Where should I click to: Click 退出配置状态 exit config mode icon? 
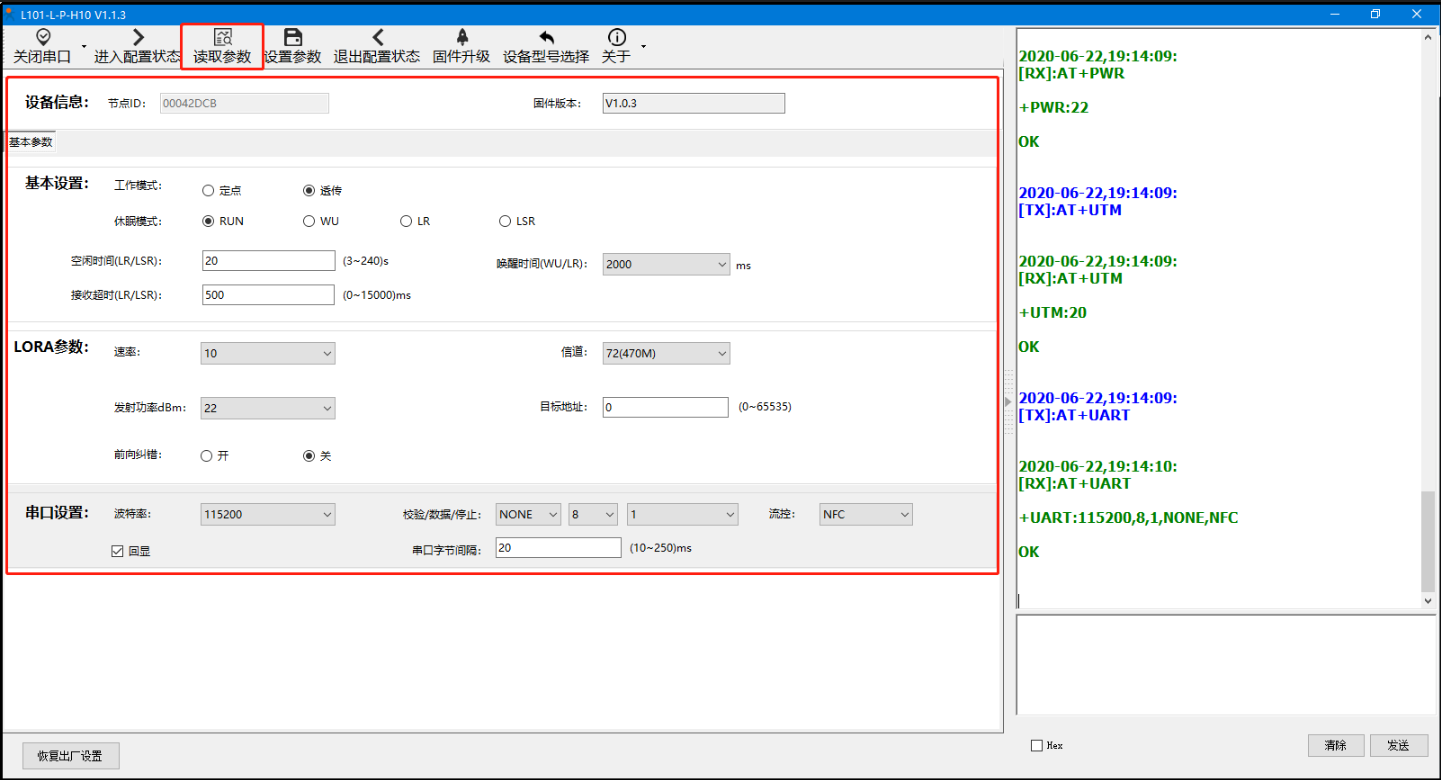377,38
